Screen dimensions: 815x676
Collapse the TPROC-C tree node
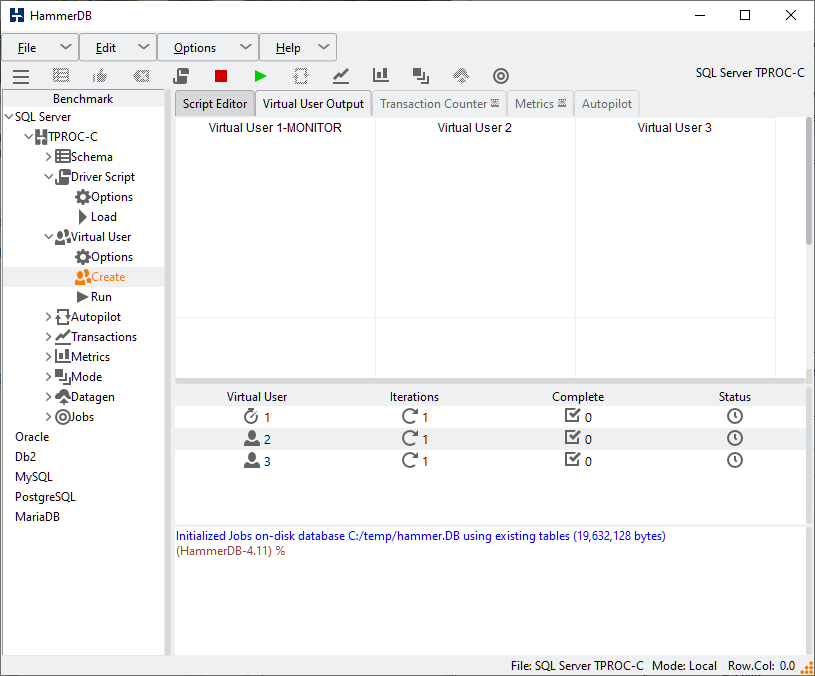[x=29, y=137]
